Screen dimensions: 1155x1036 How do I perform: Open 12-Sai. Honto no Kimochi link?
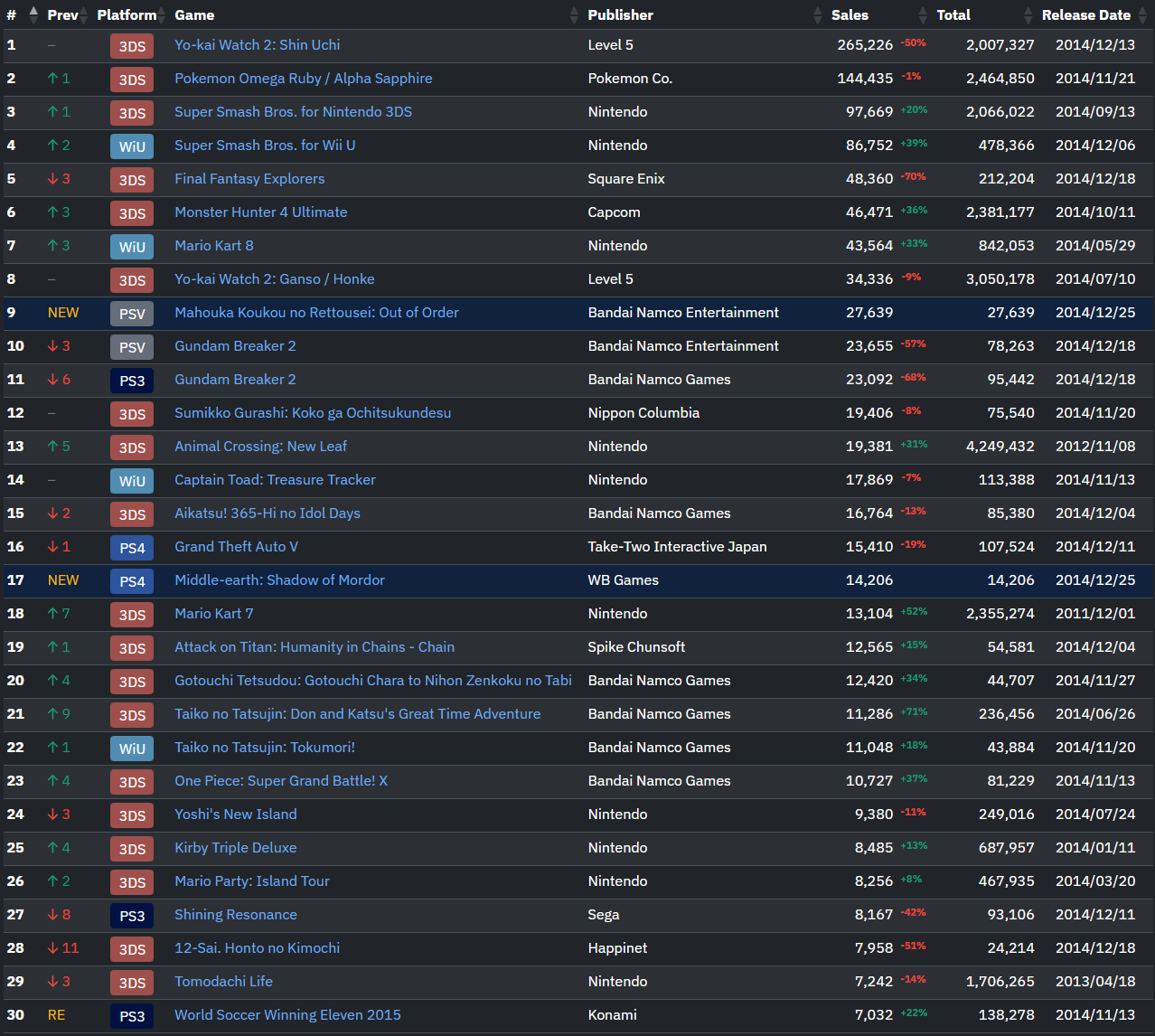click(258, 947)
